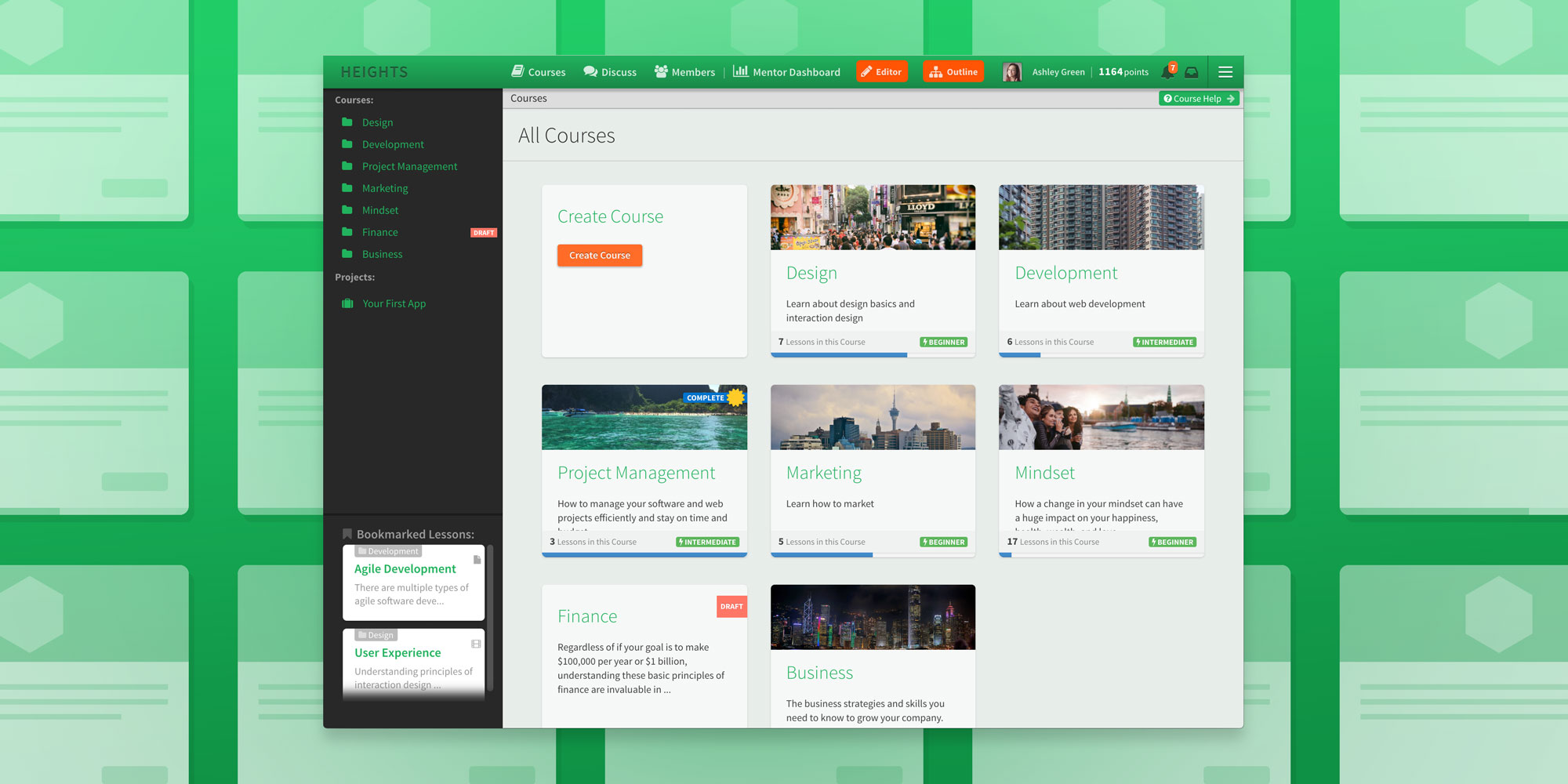Click INTERMEDIATE badge on Project Management card

[708, 542]
